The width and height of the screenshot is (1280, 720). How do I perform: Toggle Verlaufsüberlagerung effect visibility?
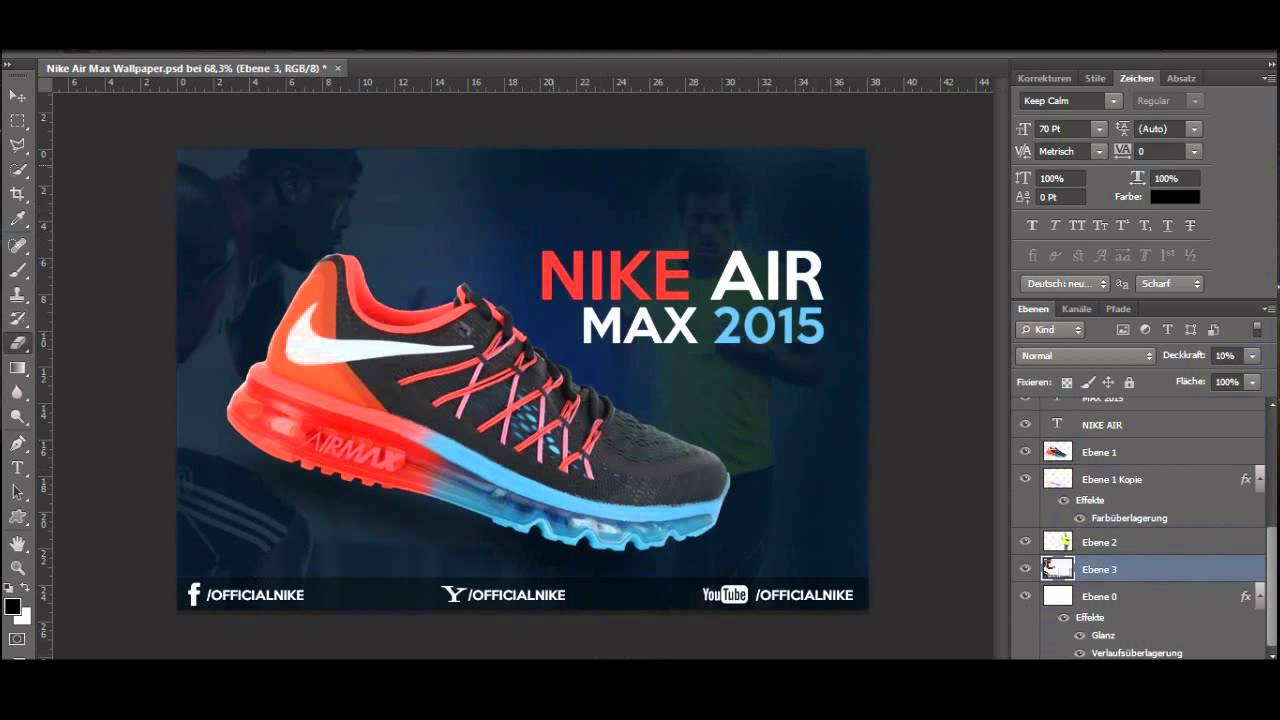point(1080,653)
